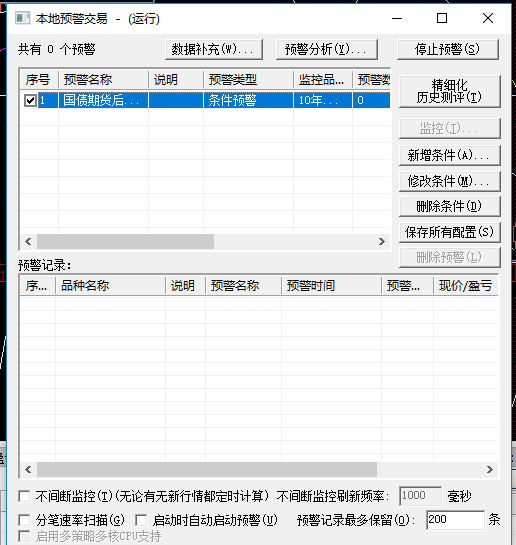Add a condition via 新增条件(A)

point(450,155)
